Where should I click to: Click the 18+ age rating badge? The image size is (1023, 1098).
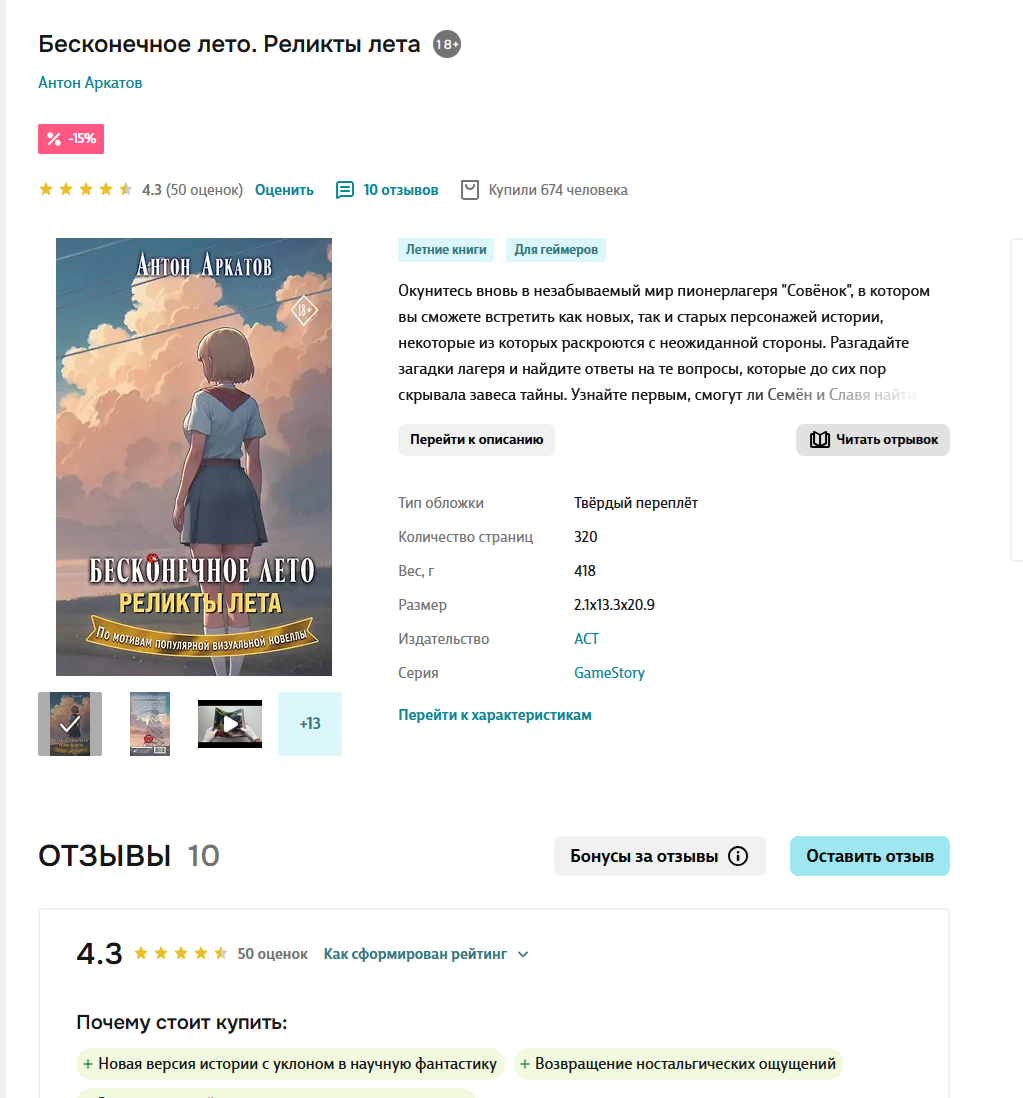click(x=447, y=44)
